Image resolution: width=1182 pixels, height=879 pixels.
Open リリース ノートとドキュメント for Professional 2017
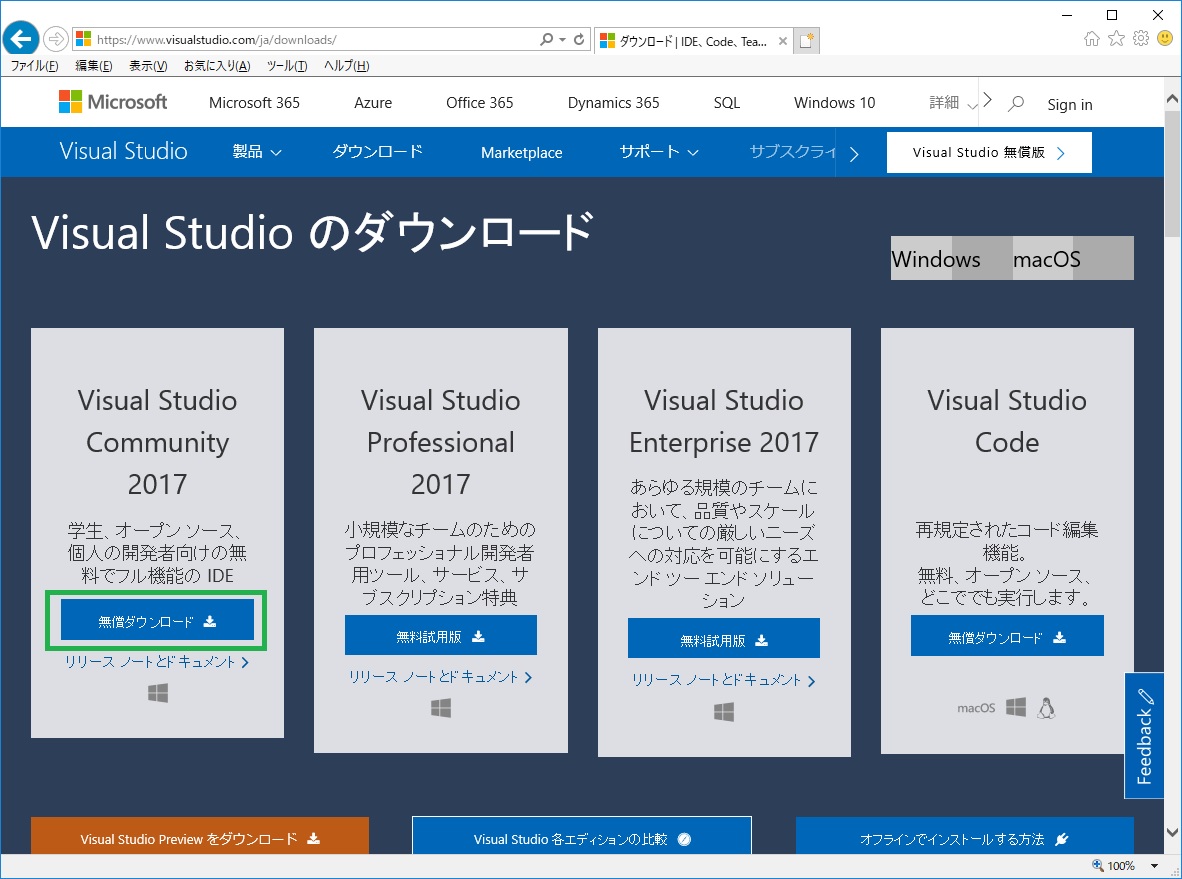[x=441, y=677]
